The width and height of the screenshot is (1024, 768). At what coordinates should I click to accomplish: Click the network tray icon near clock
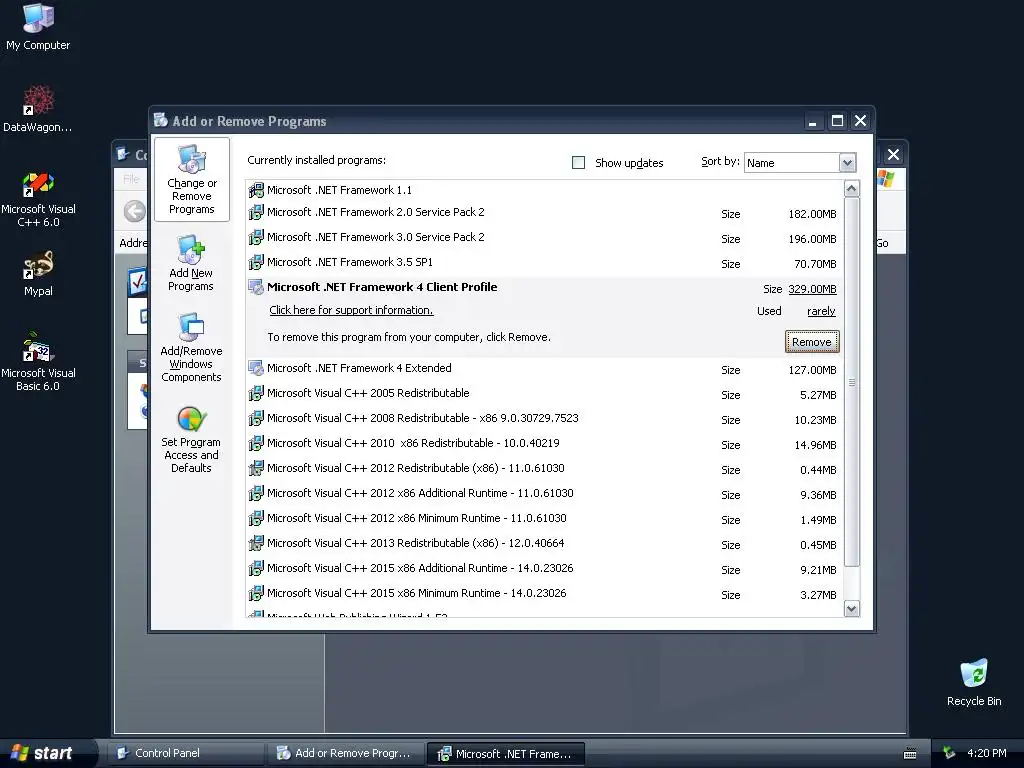(949, 753)
